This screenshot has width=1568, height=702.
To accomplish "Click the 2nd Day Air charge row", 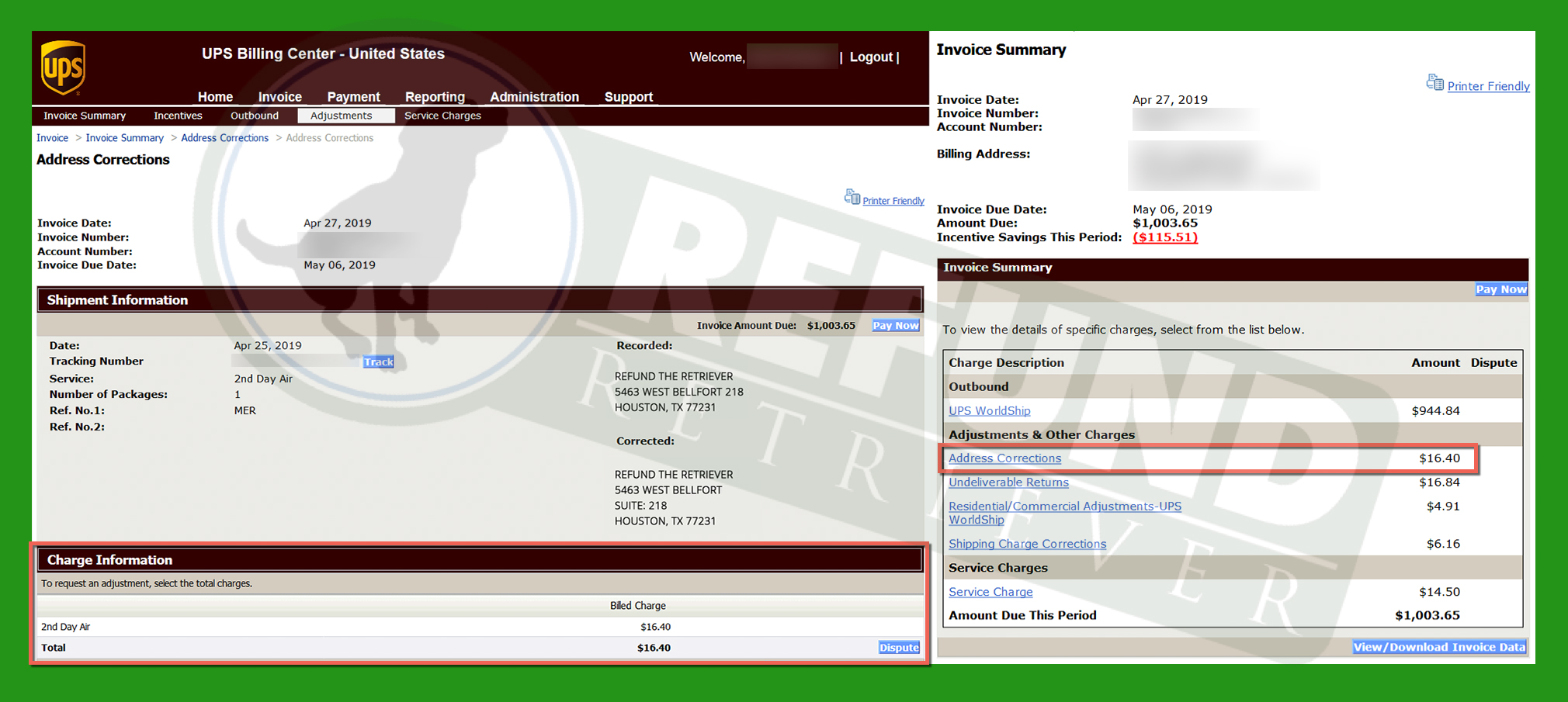I will tap(480, 626).
